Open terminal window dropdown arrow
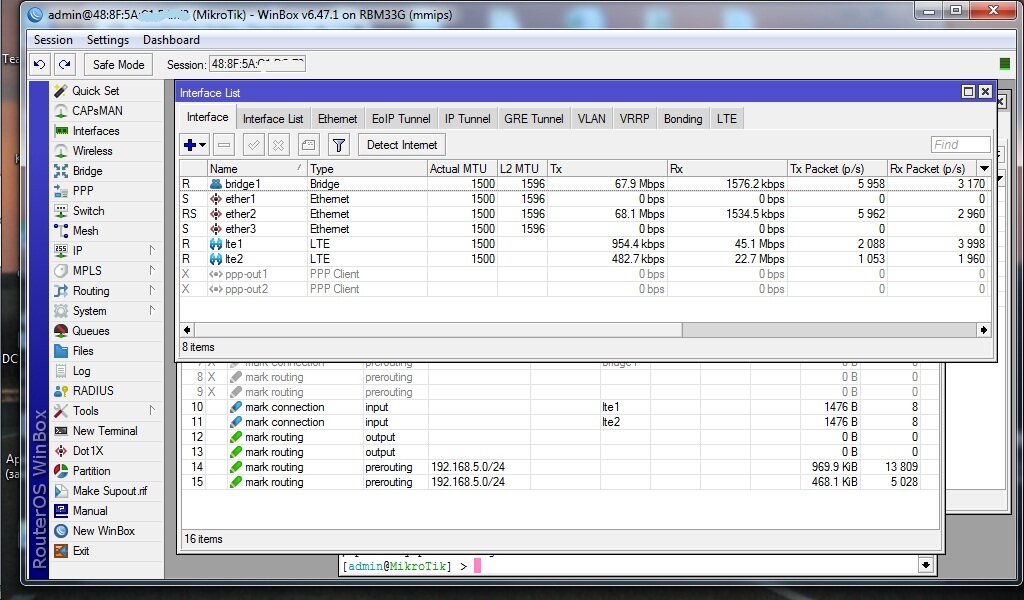This screenshot has width=1024, height=600. (925, 565)
